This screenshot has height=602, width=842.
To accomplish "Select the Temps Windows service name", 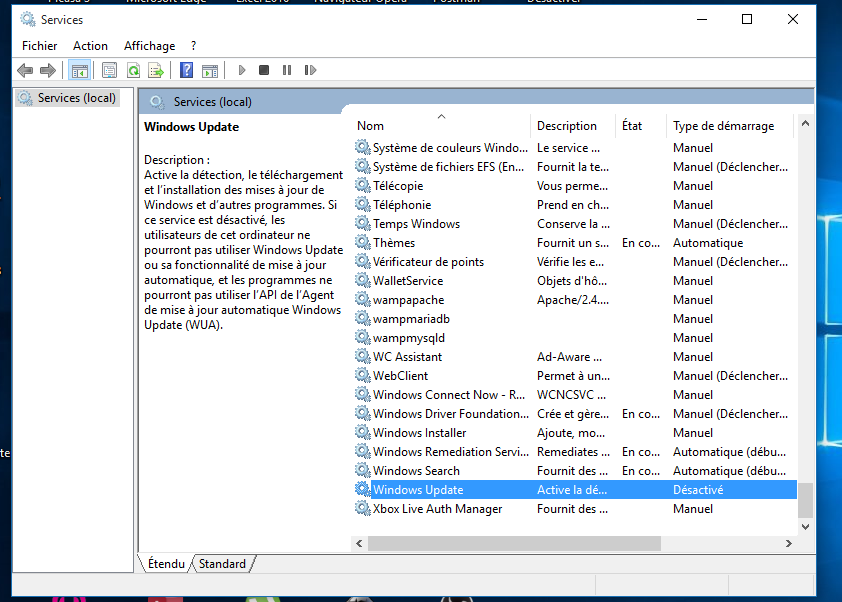I will (416, 223).
